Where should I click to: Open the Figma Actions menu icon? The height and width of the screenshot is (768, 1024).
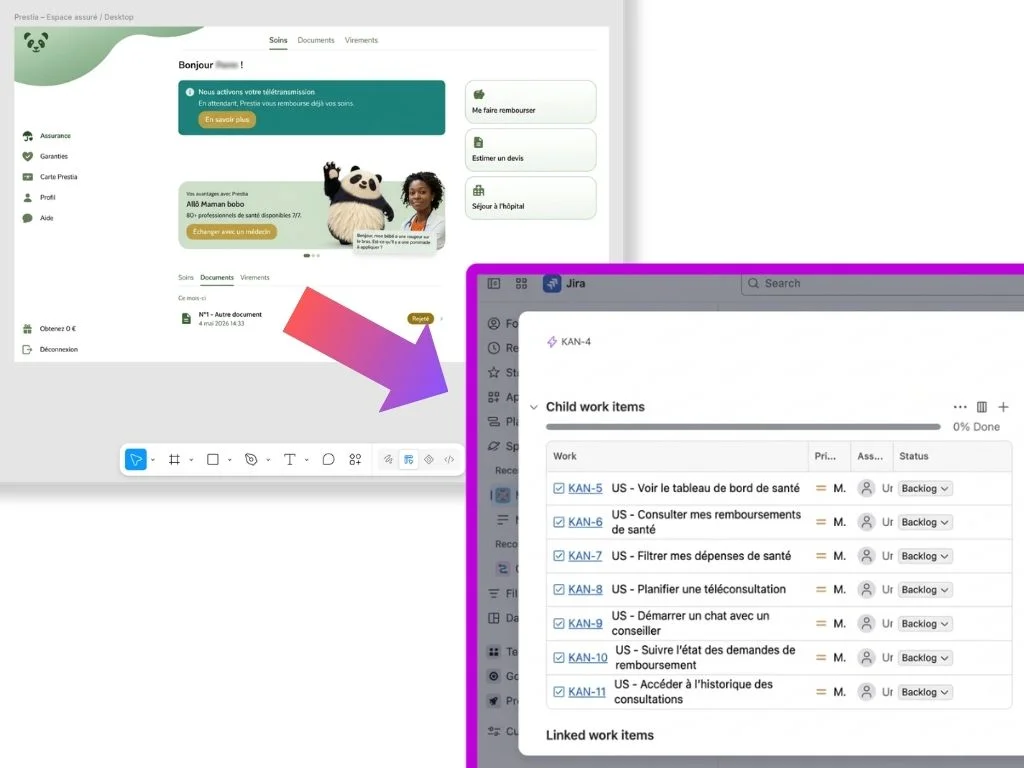355,460
